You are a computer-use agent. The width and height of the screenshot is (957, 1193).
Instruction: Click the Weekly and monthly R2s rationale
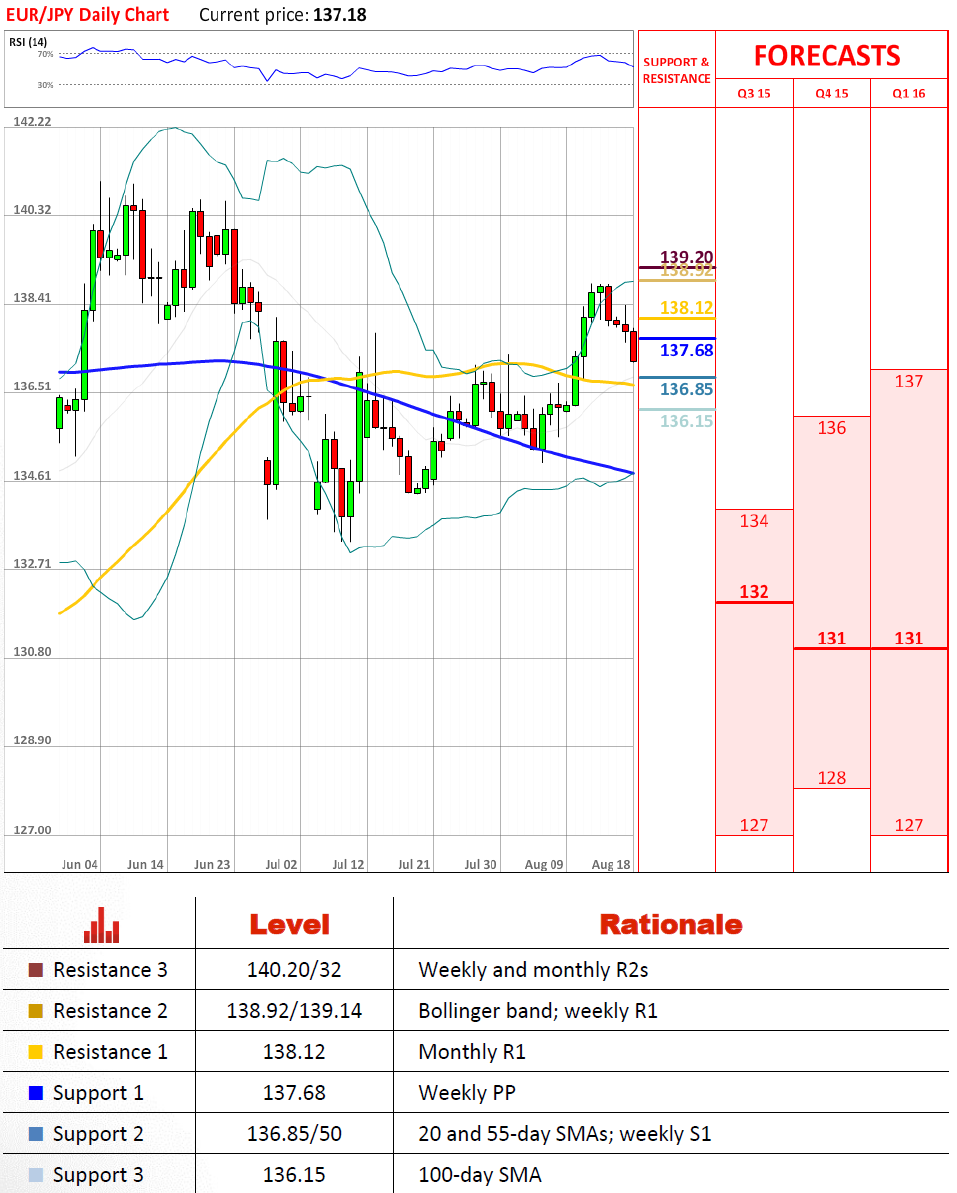[x=533, y=970]
